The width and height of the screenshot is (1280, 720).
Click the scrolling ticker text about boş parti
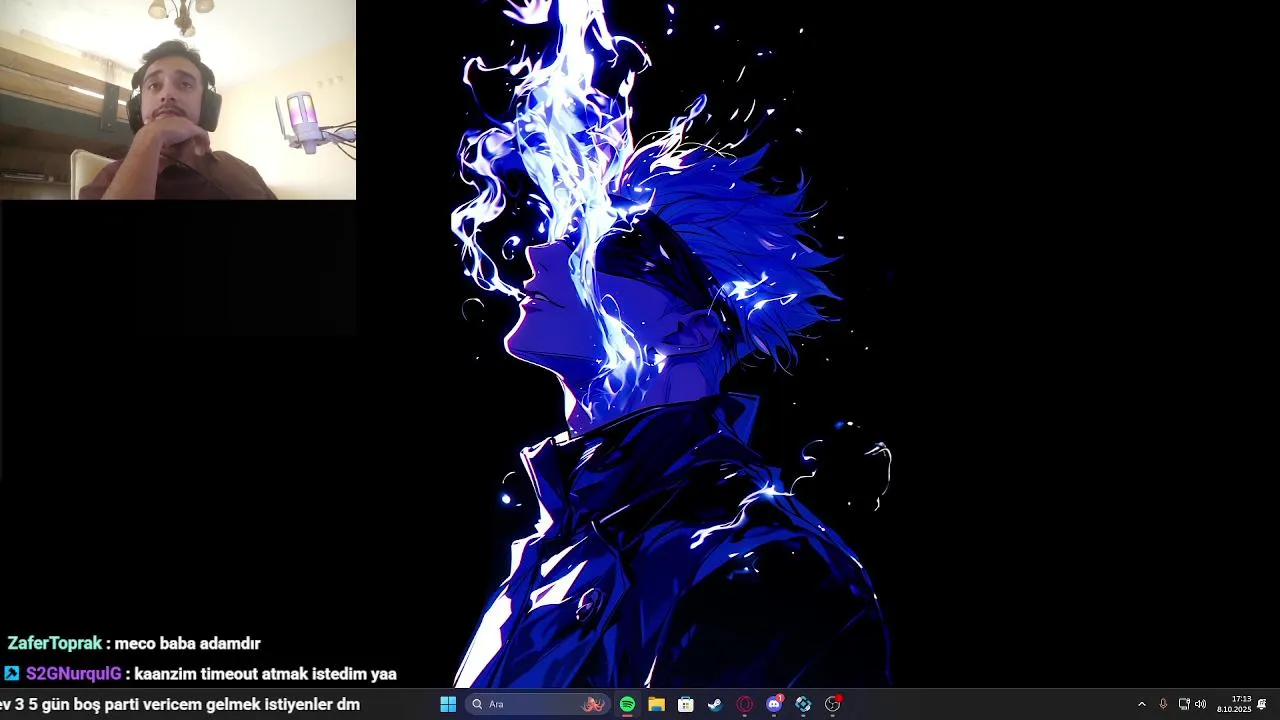coord(180,704)
